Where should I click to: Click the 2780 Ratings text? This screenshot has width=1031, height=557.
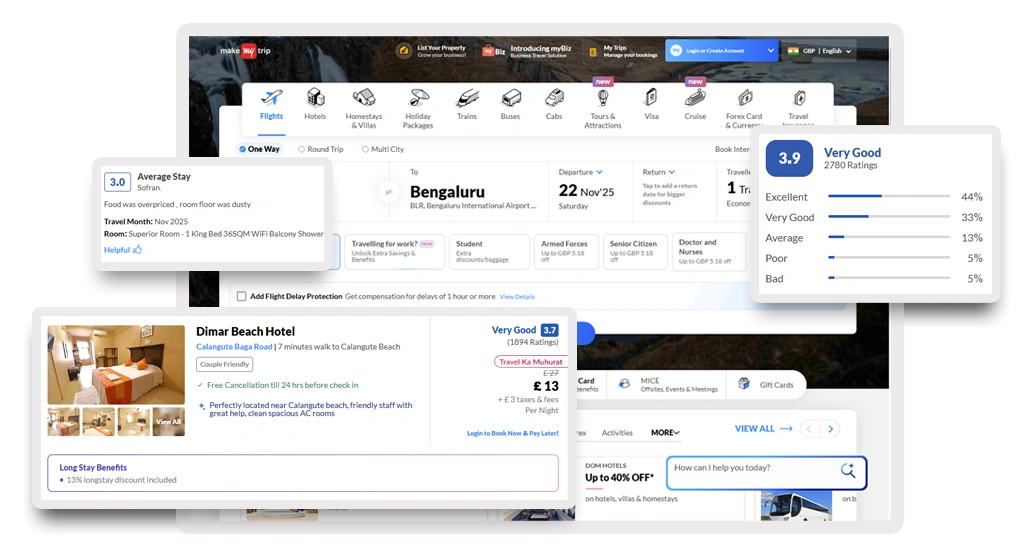coord(850,165)
